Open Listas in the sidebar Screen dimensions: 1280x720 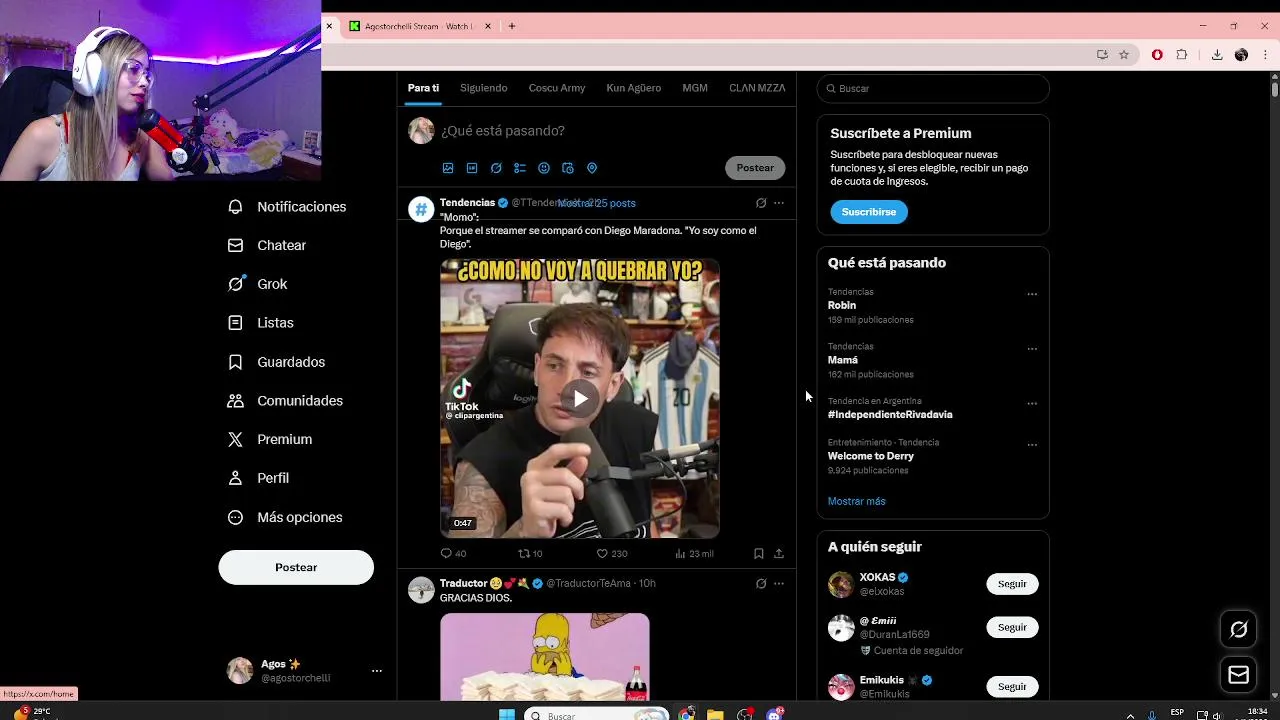[261, 323]
